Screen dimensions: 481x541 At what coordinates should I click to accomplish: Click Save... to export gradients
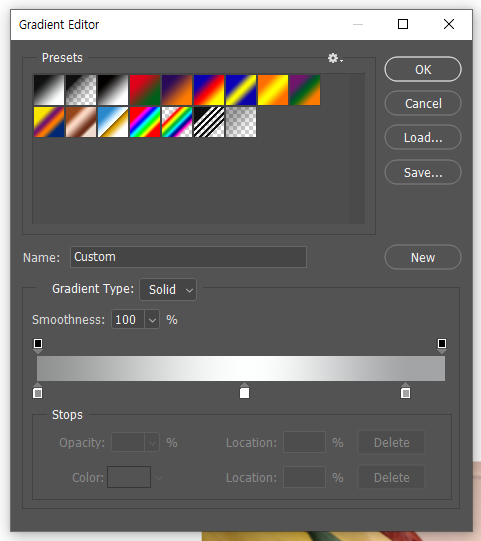423,172
